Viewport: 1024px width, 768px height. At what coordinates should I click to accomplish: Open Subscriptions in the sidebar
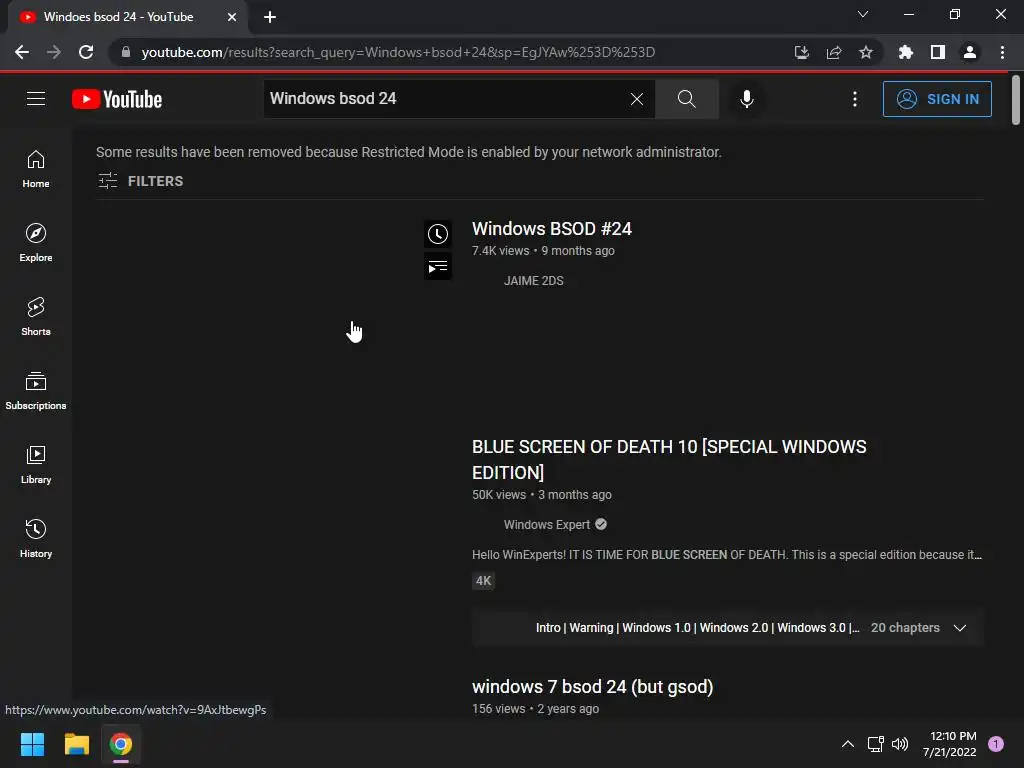click(x=36, y=391)
